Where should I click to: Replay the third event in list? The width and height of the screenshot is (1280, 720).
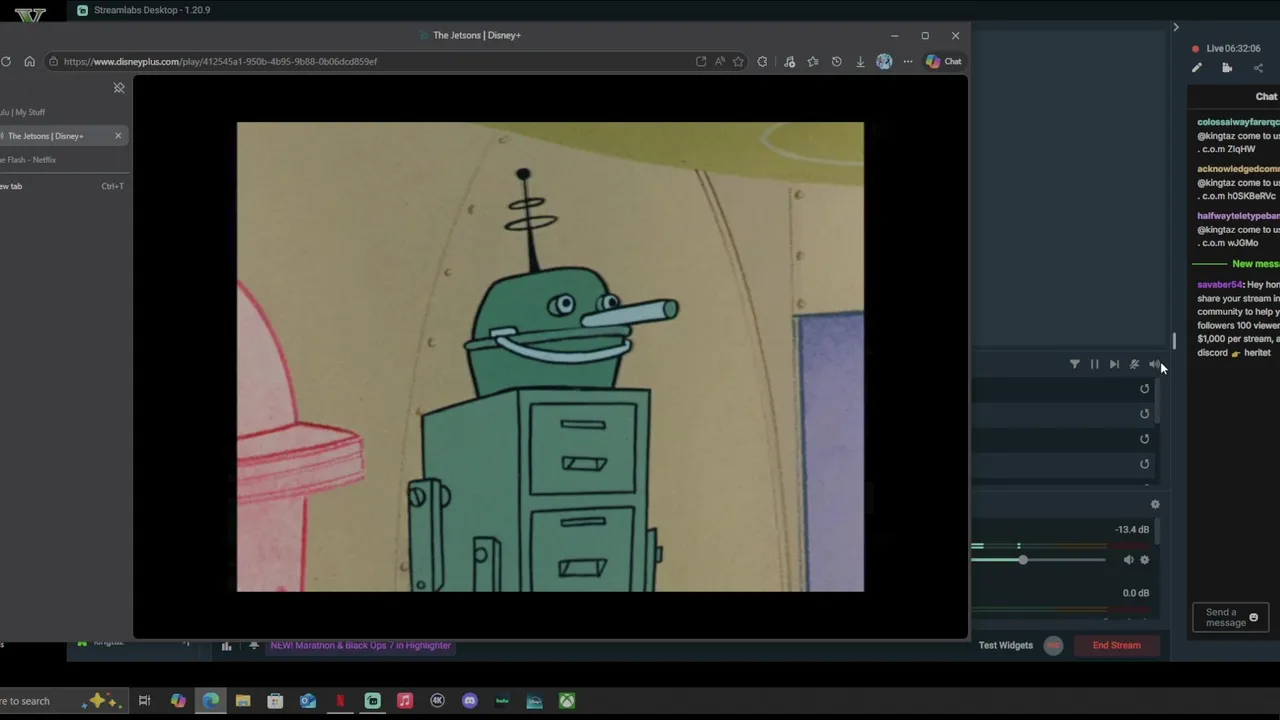pyautogui.click(x=1145, y=439)
